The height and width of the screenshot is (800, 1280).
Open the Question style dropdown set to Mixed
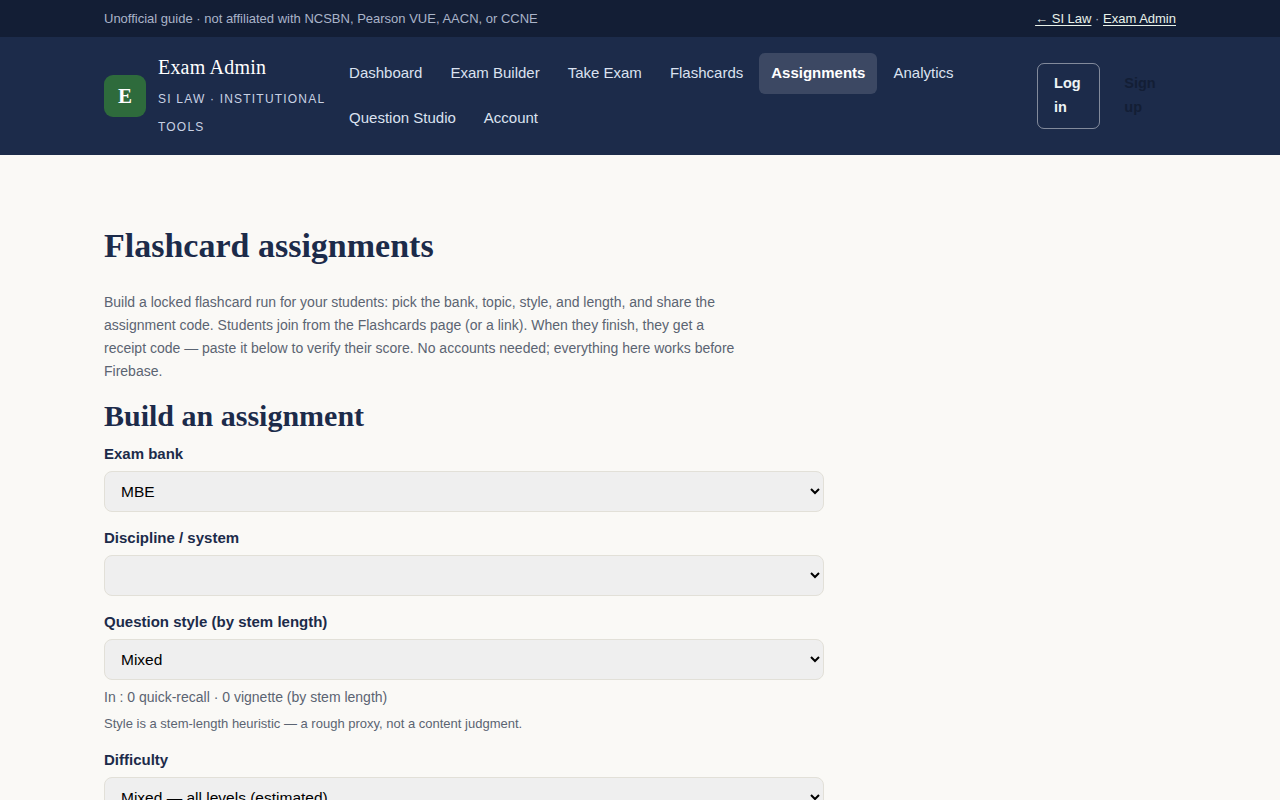[x=464, y=659]
